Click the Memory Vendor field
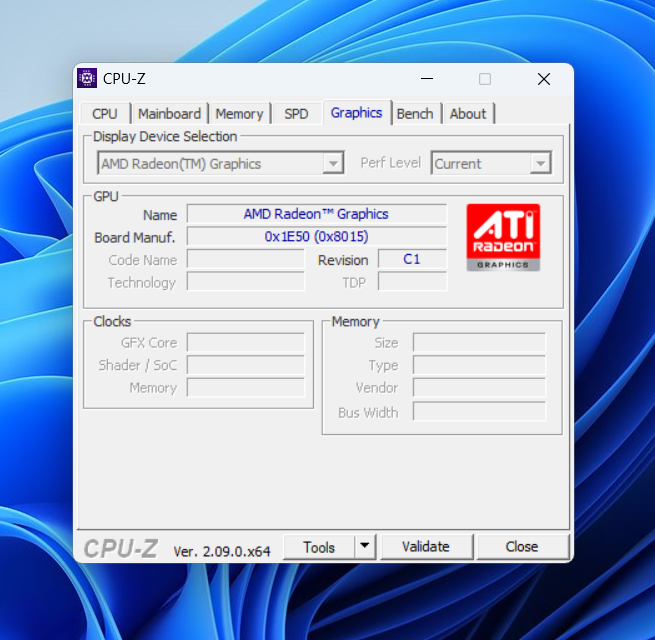This screenshot has height=640, width=655. point(479,388)
